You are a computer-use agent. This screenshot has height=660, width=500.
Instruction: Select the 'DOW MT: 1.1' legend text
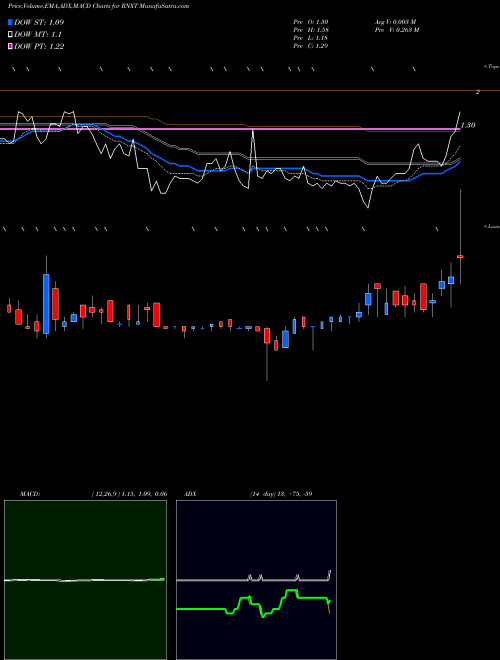[37, 35]
